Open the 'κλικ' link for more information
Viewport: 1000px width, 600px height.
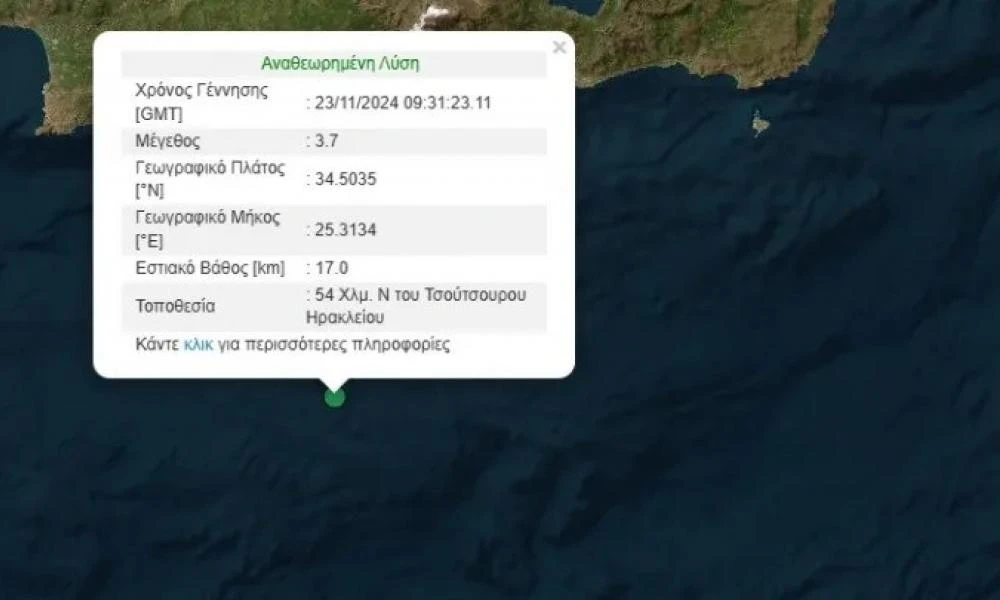click(x=198, y=345)
